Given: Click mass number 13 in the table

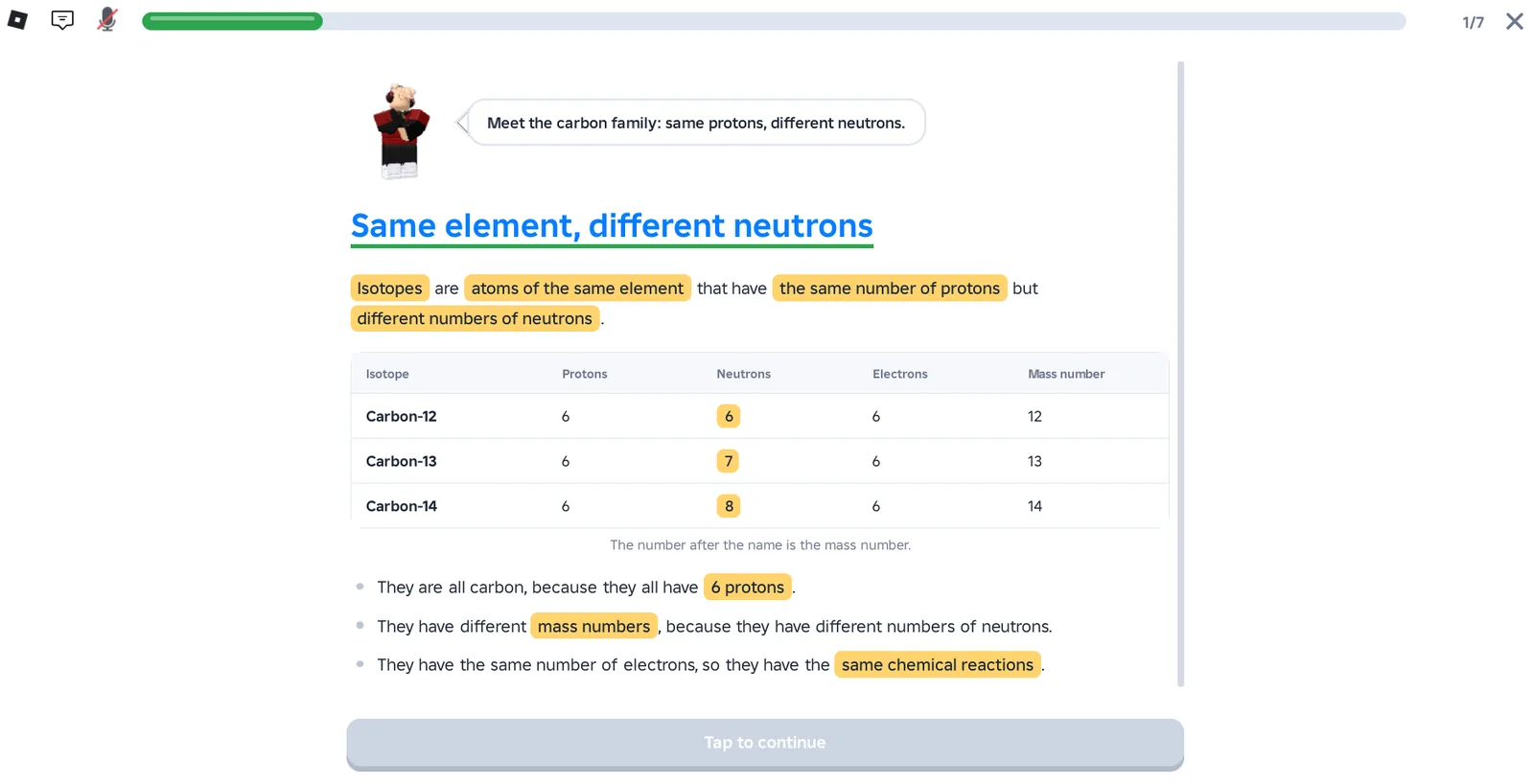Looking at the screenshot, I should point(1034,461).
